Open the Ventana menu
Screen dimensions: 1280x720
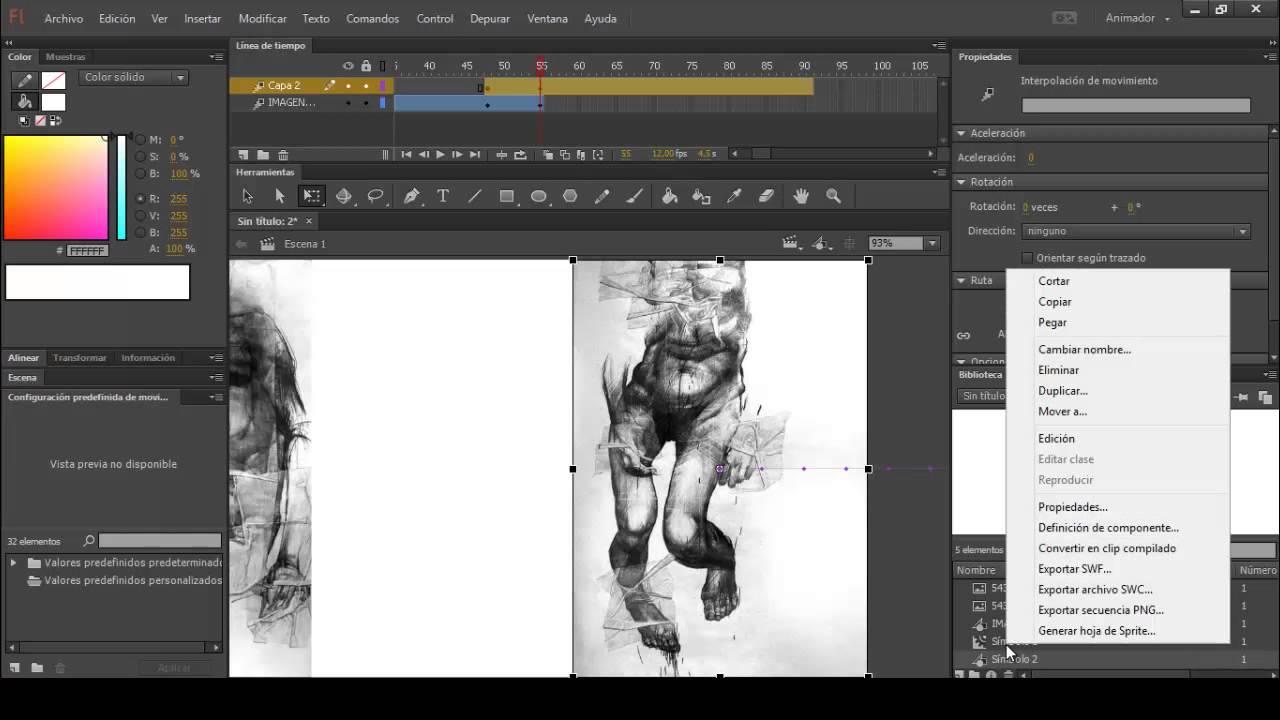pyautogui.click(x=547, y=18)
